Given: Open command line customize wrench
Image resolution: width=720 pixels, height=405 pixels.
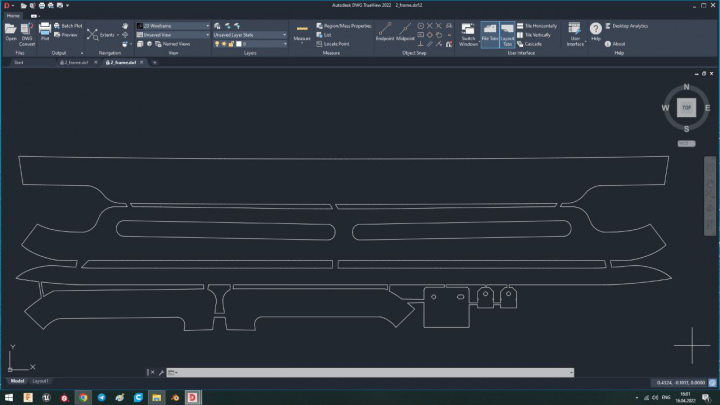Looking at the screenshot, I should click(161, 372).
